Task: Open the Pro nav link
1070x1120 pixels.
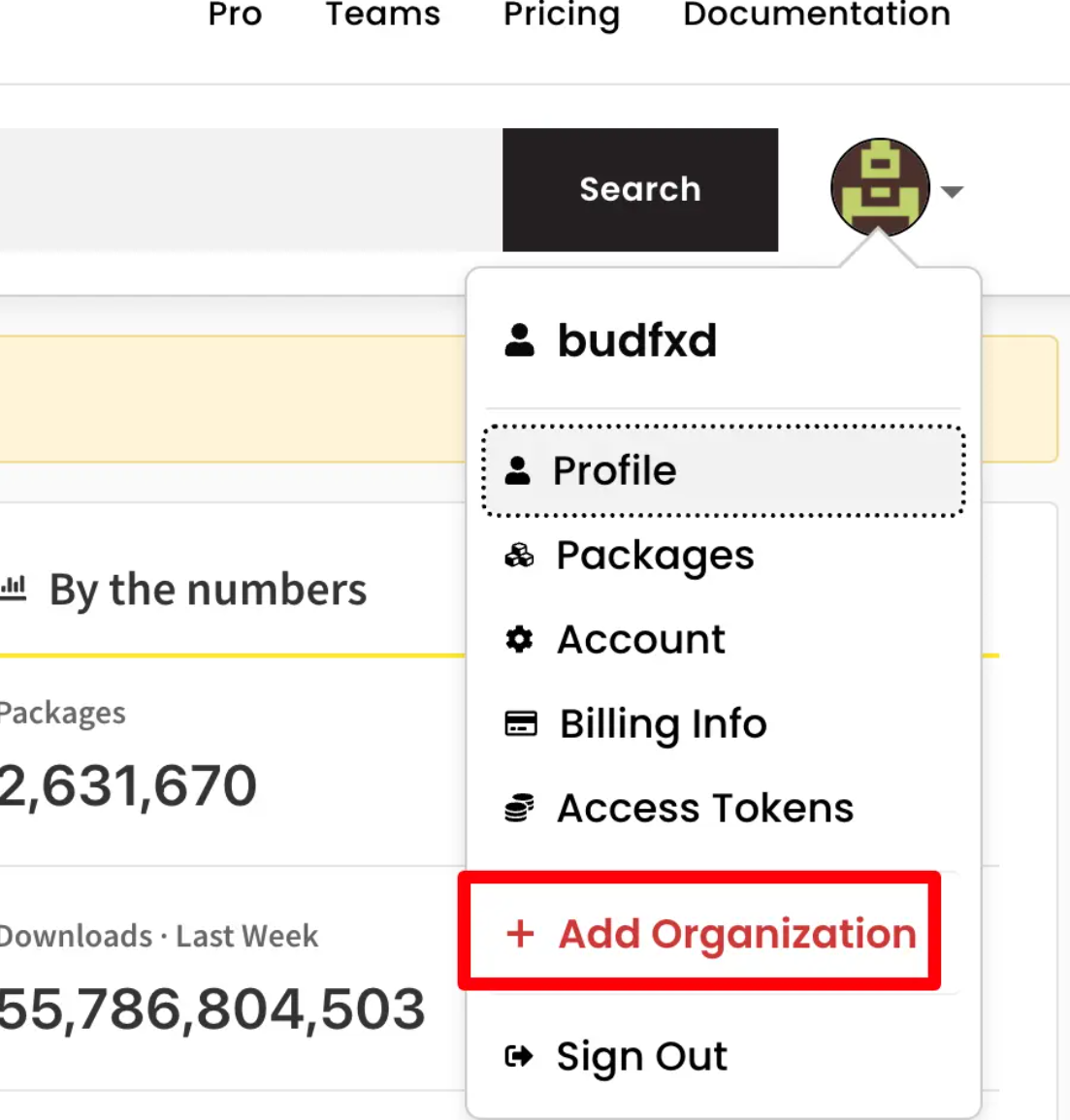Action: click(x=235, y=15)
